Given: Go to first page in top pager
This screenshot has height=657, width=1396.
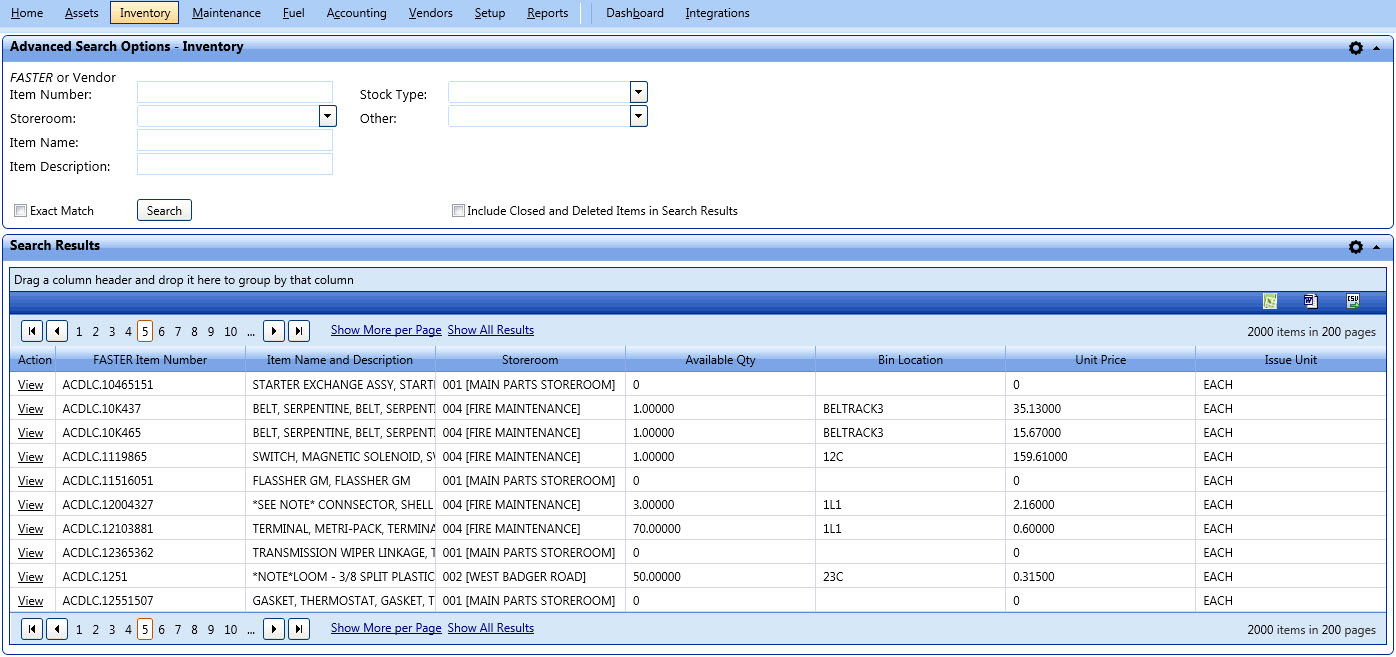Looking at the screenshot, I should coord(31,331).
